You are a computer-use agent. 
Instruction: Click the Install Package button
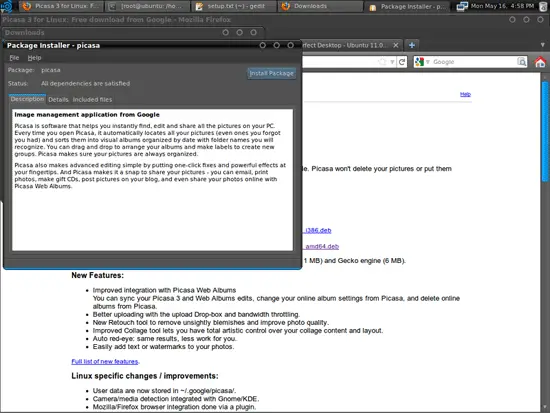click(271, 73)
